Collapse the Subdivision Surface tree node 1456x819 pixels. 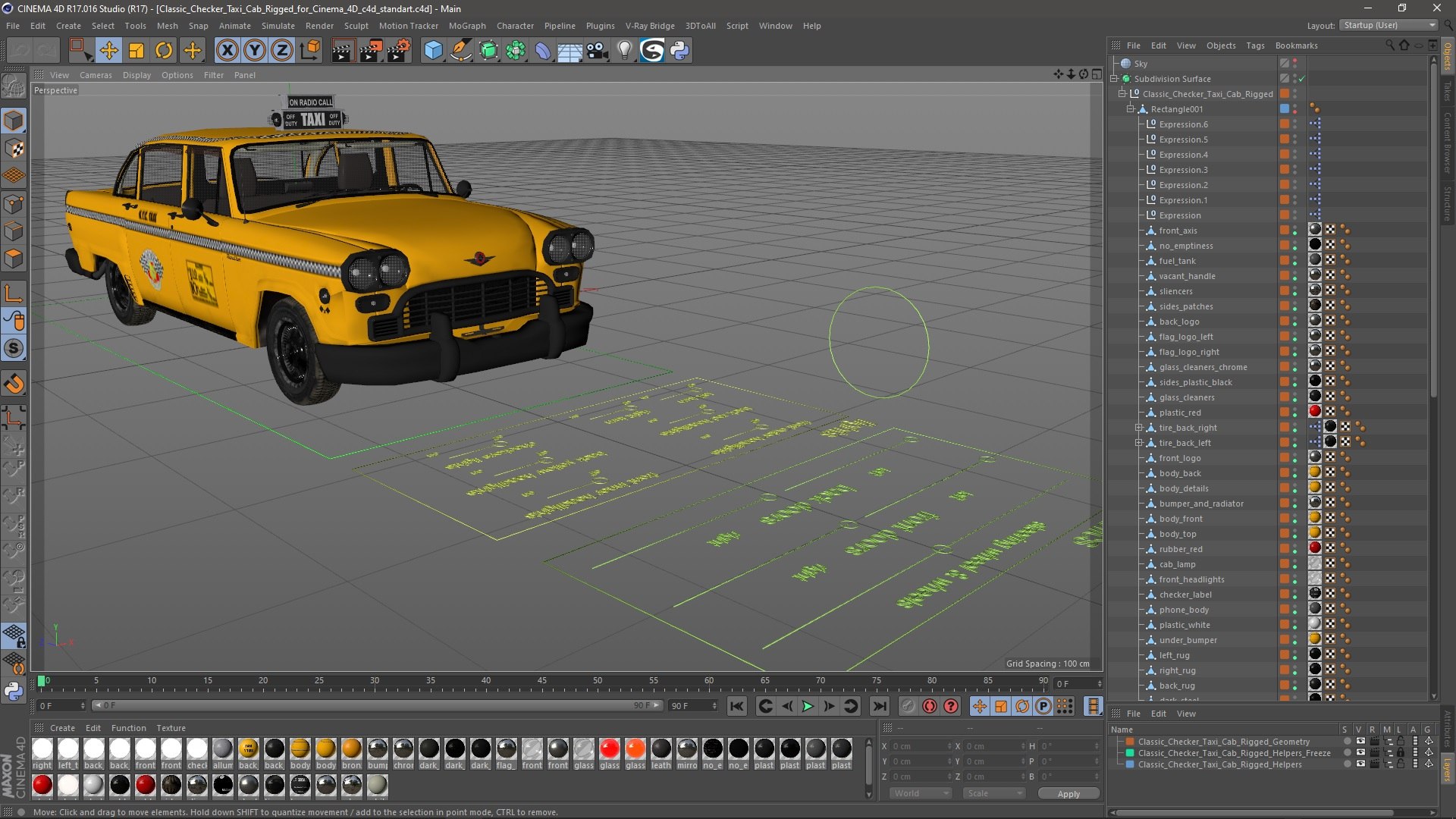(x=1114, y=79)
